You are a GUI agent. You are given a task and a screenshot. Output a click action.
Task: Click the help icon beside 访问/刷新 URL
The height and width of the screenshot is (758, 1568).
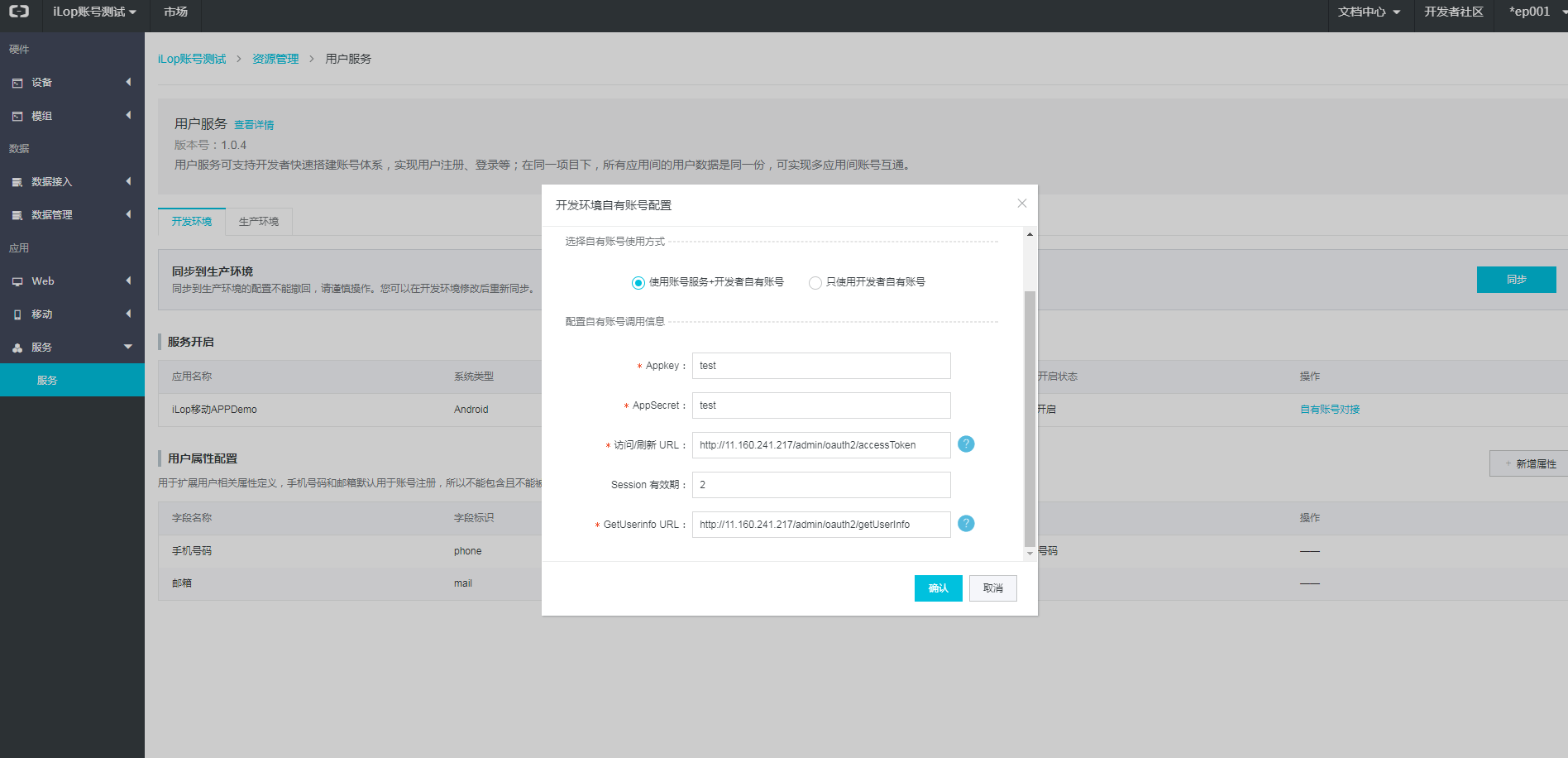pos(965,444)
